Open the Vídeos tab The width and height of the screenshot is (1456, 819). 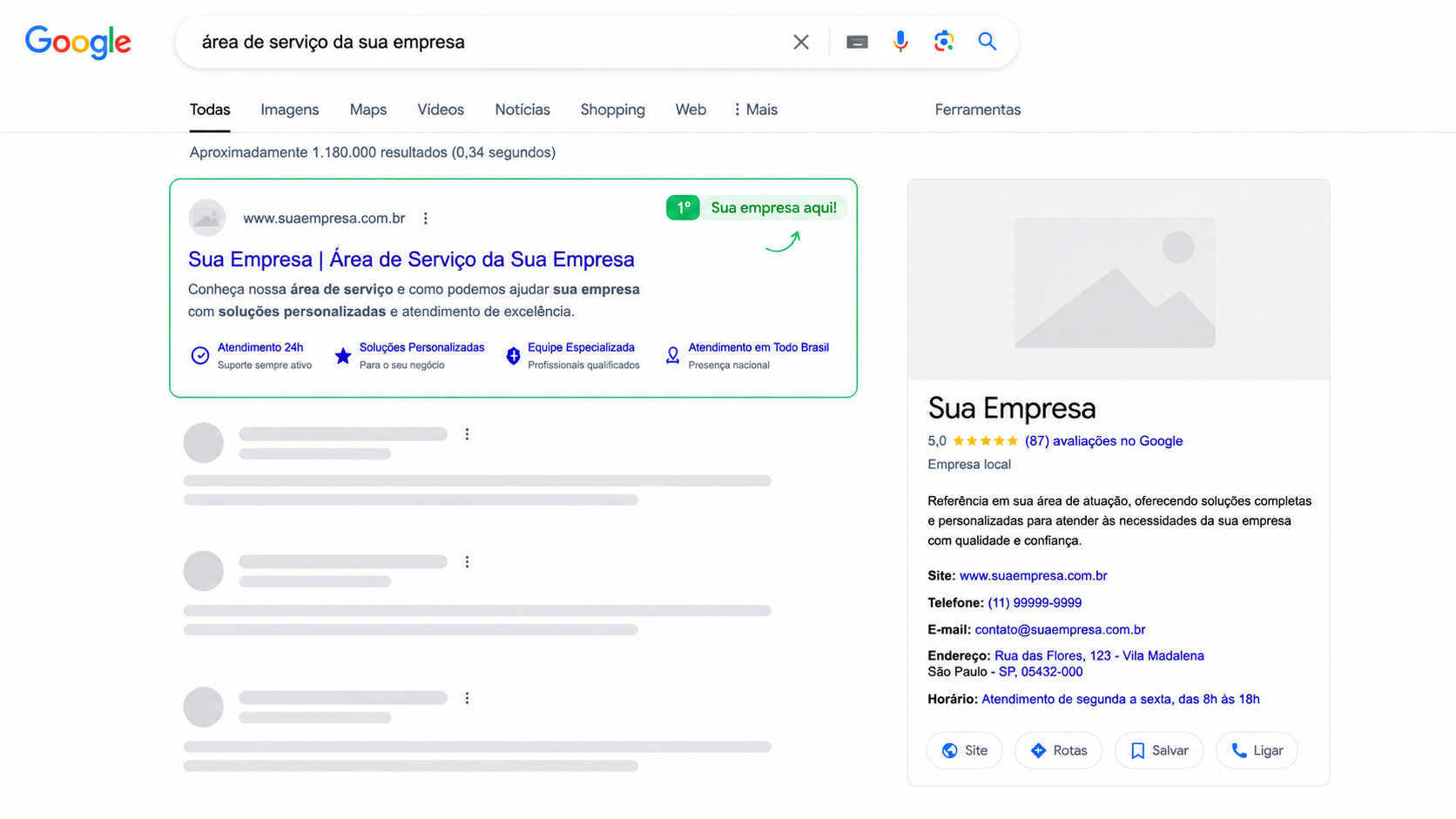pos(441,110)
